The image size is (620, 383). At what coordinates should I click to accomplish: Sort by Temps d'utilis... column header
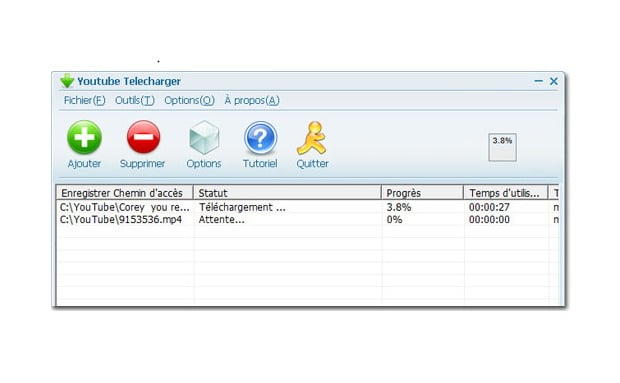pos(506,193)
